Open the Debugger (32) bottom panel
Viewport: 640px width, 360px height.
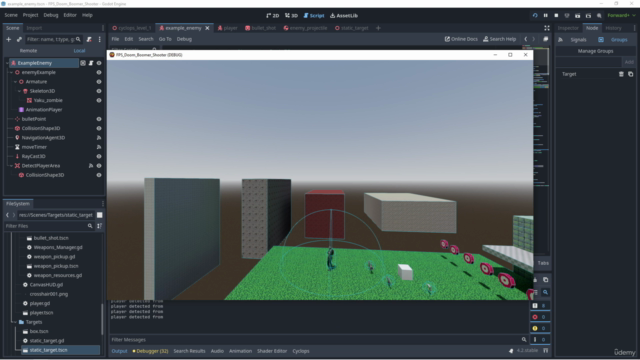[x=150, y=351]
